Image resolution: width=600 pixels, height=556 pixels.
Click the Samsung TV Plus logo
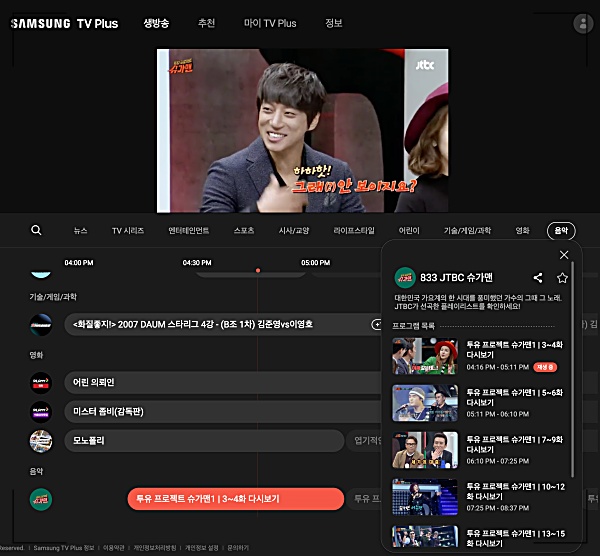[65, 23]
